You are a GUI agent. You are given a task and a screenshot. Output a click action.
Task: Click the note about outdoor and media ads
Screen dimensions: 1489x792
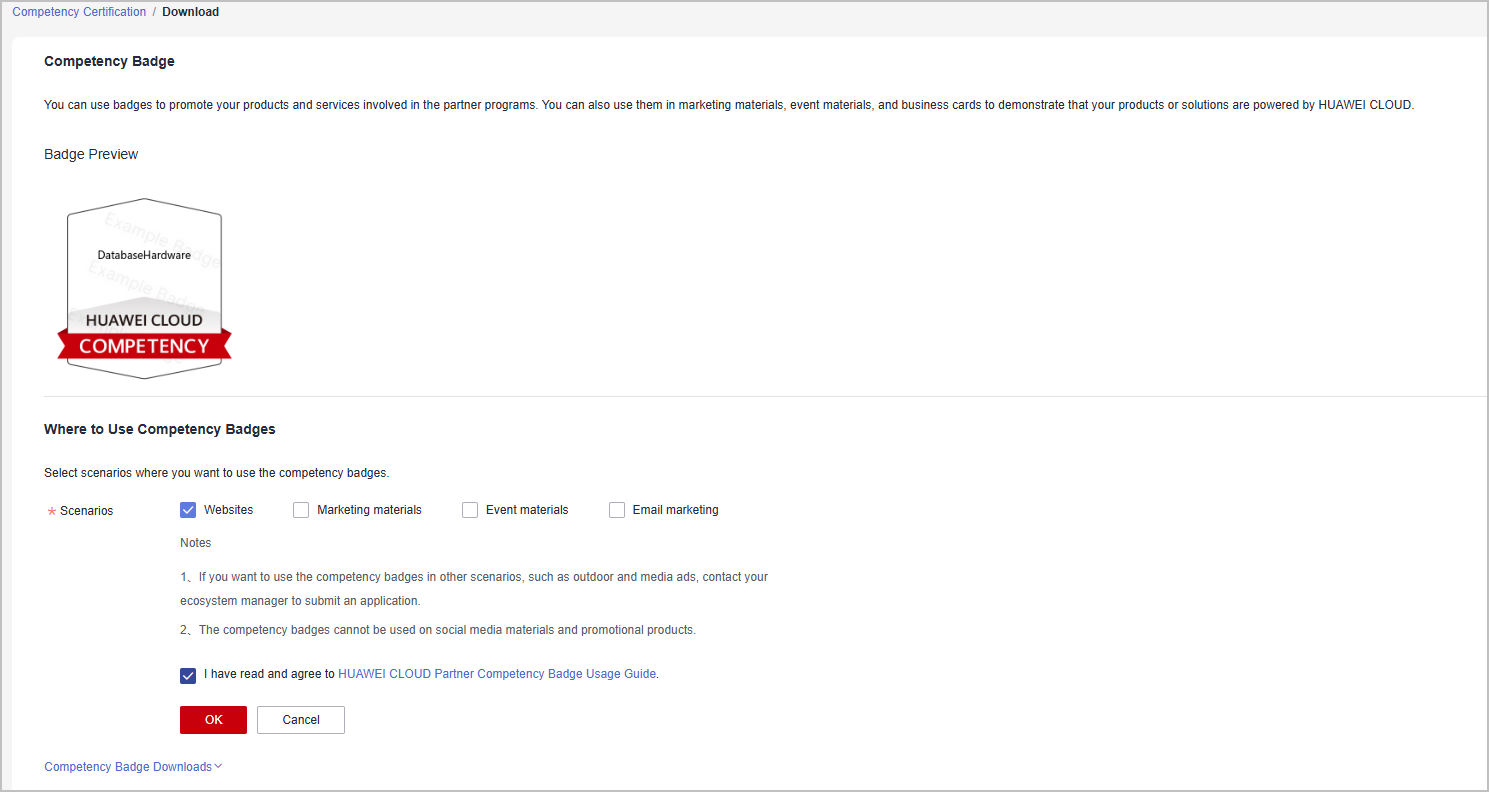coord(474,589)
